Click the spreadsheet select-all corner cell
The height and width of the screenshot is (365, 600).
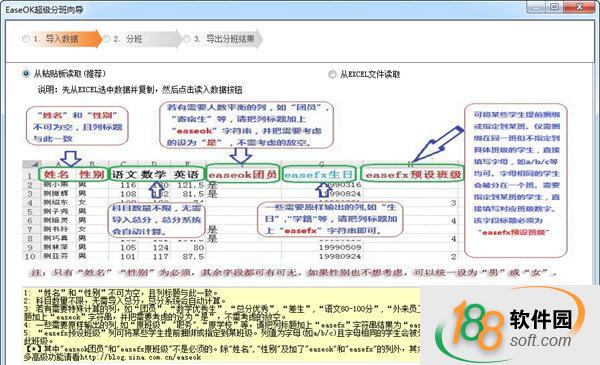(x=31, y=164)
